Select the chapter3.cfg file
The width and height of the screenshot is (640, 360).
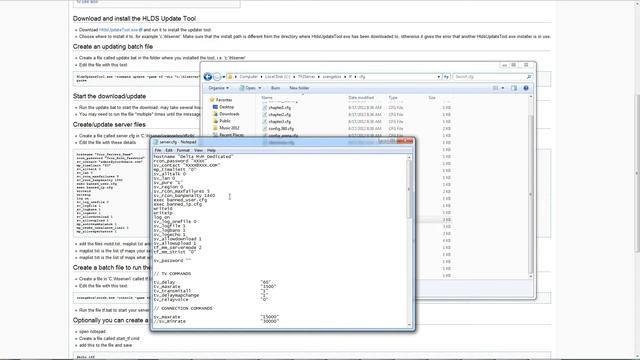(280, 122)
